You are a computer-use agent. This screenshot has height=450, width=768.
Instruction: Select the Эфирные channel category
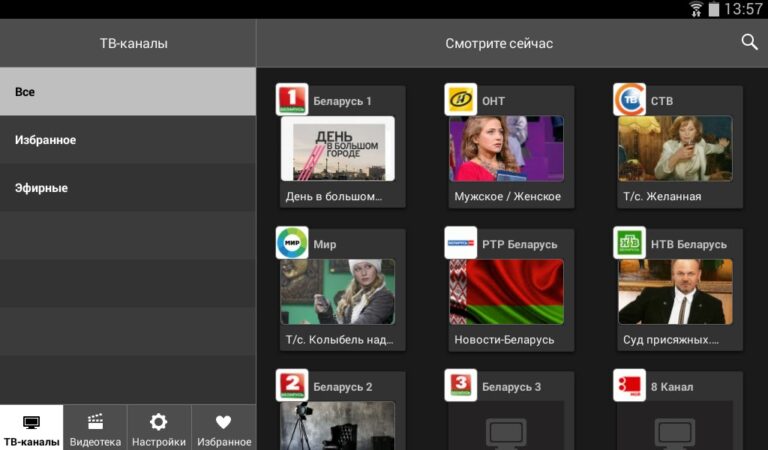(x=128, y=188)
